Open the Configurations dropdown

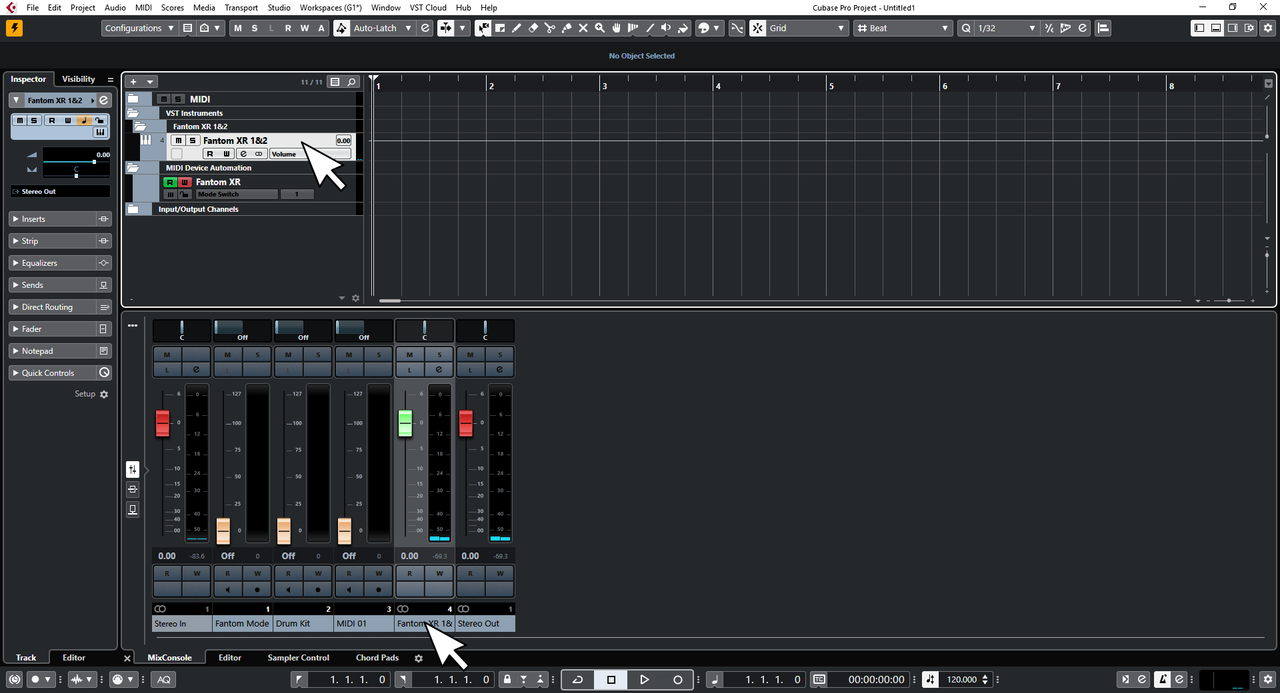tap(140, 28)
